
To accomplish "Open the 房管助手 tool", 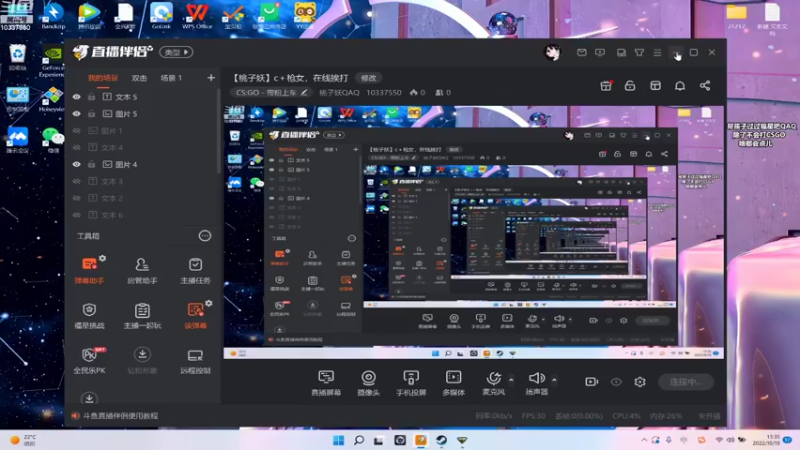I will click(x=142, y=270).
